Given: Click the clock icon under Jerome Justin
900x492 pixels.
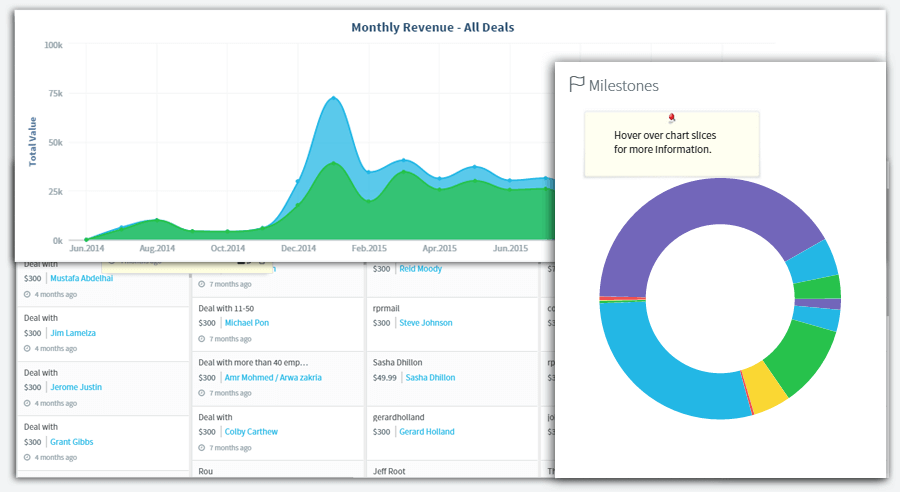Looking at the screenshot, I should pos(27,403).
